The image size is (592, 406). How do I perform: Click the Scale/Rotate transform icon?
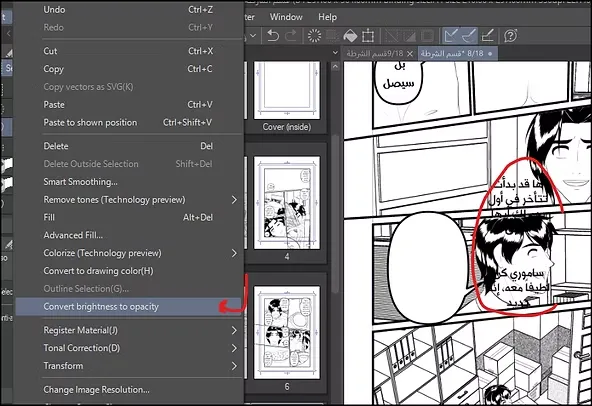tap(368, 36)
